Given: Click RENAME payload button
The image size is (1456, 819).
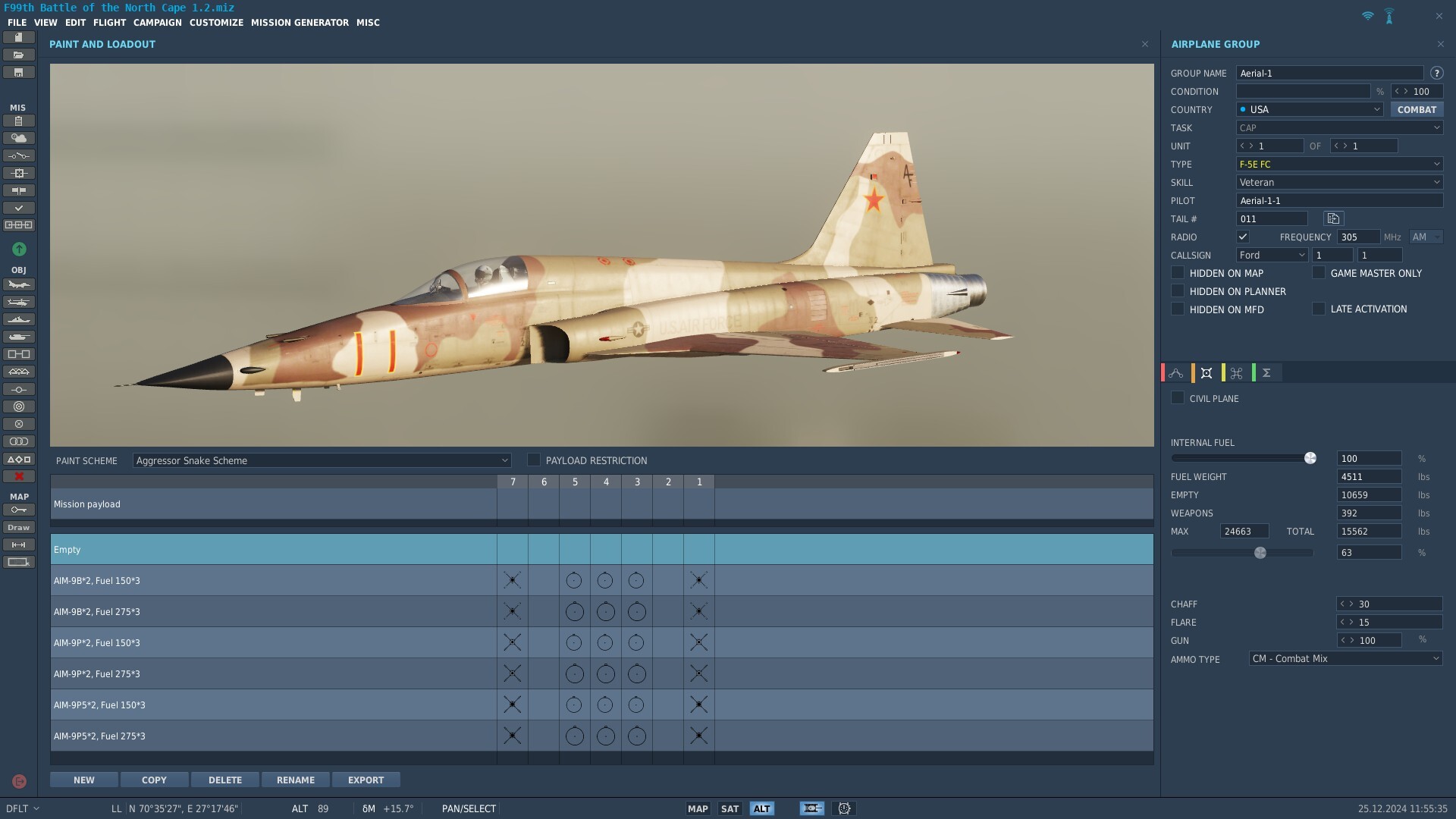Looking at the screenshot, I should [296, 780].
